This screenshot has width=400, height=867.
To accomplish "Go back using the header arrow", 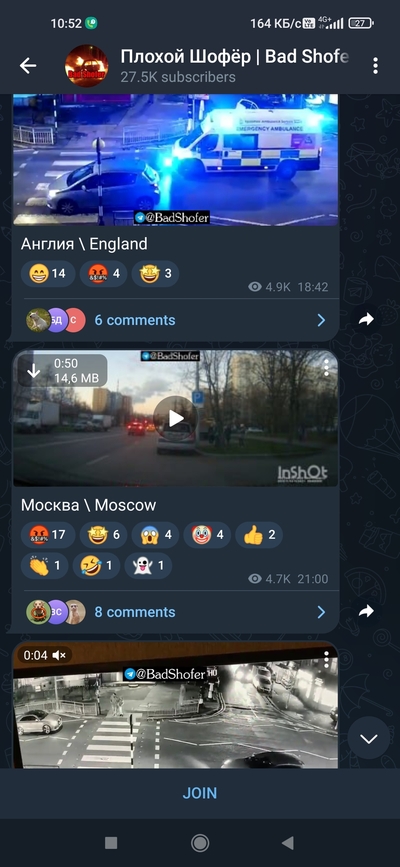I will [x=28, y=66].
